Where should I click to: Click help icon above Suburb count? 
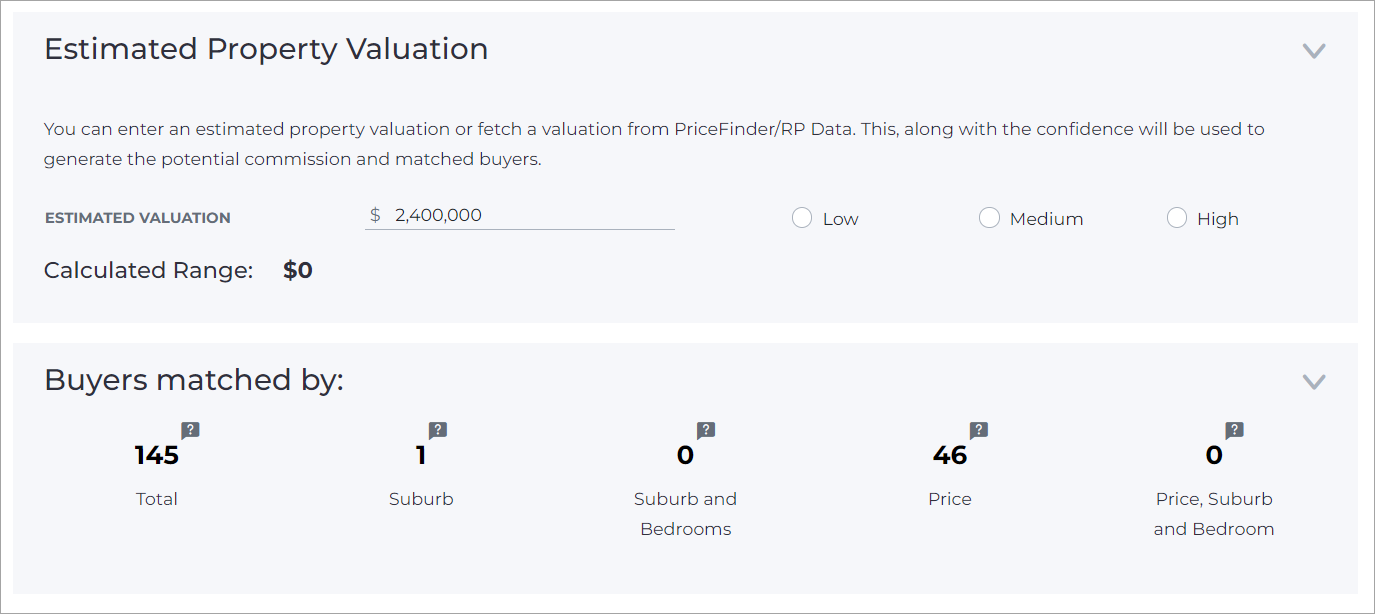437,431
